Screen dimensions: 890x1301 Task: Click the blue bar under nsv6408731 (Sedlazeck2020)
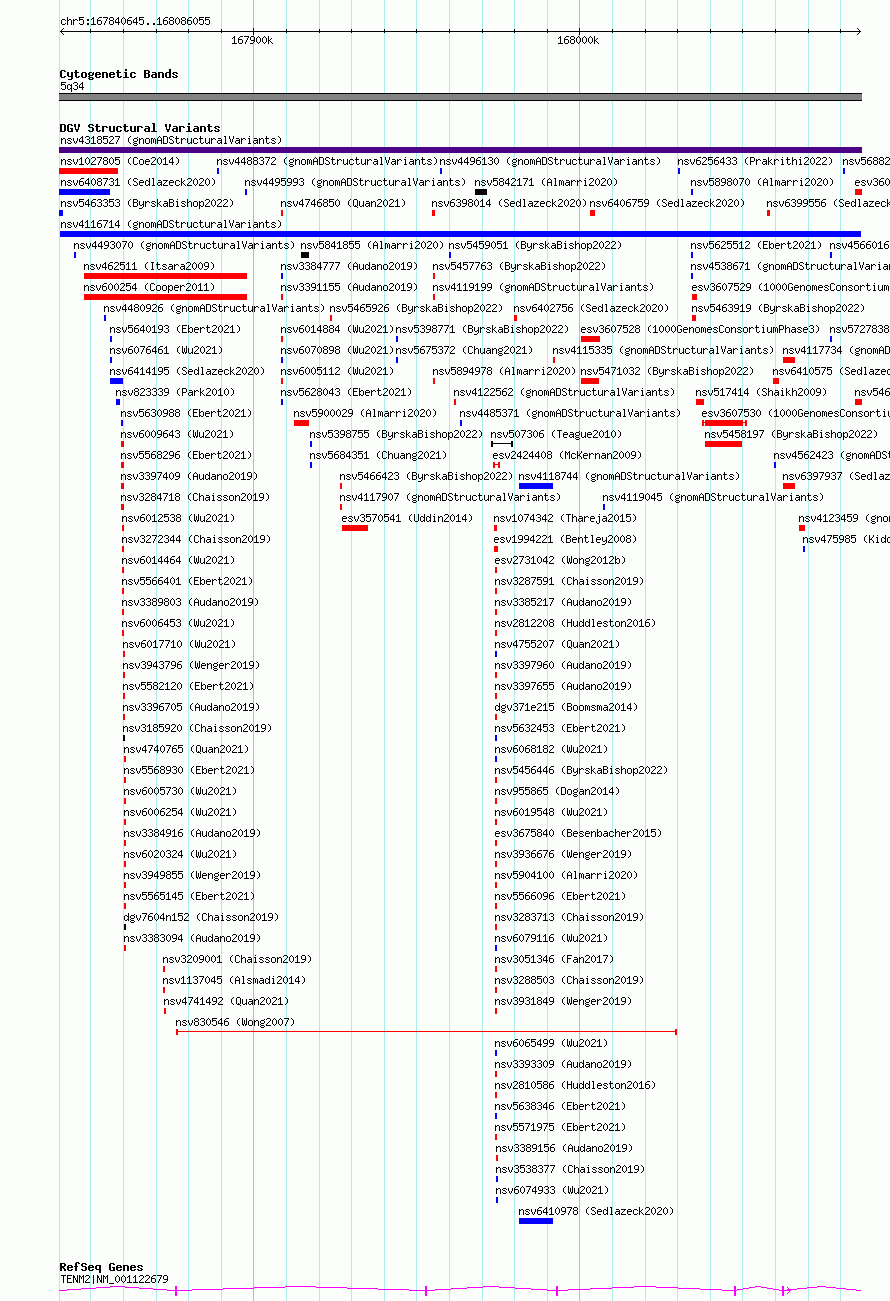(85, 192)
